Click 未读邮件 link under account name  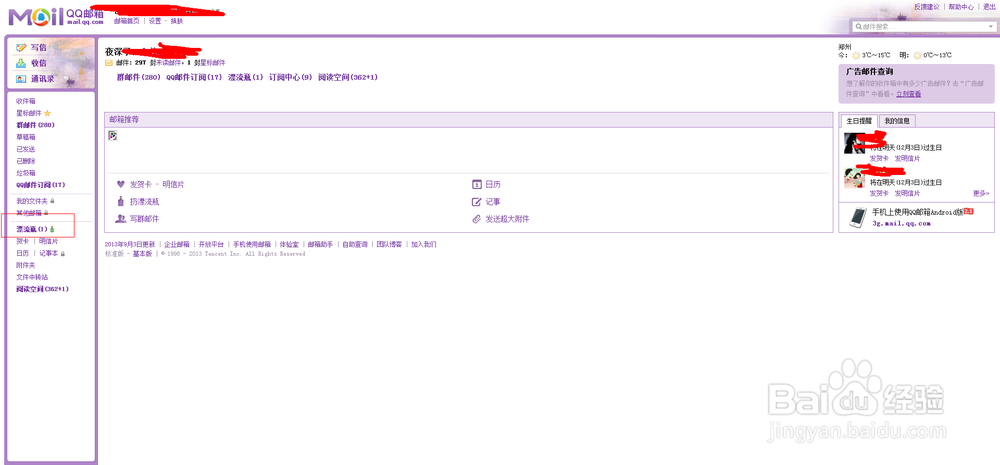[x=170, y=63]
